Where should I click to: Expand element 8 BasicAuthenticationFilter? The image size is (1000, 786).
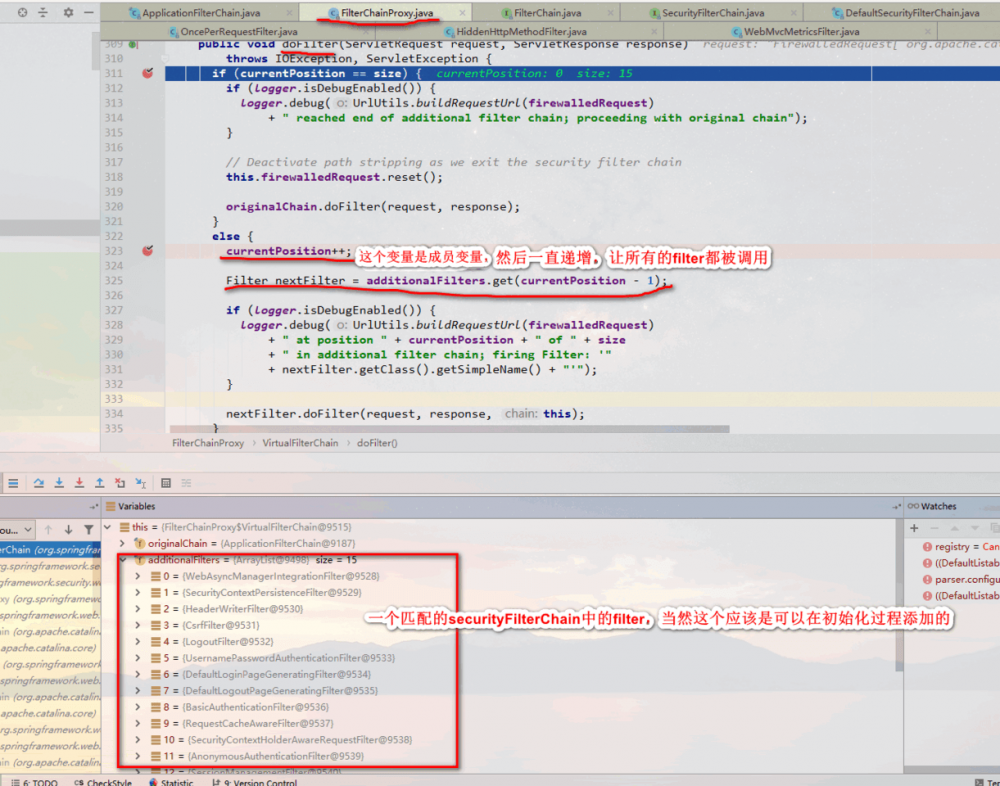click(137, 707)
